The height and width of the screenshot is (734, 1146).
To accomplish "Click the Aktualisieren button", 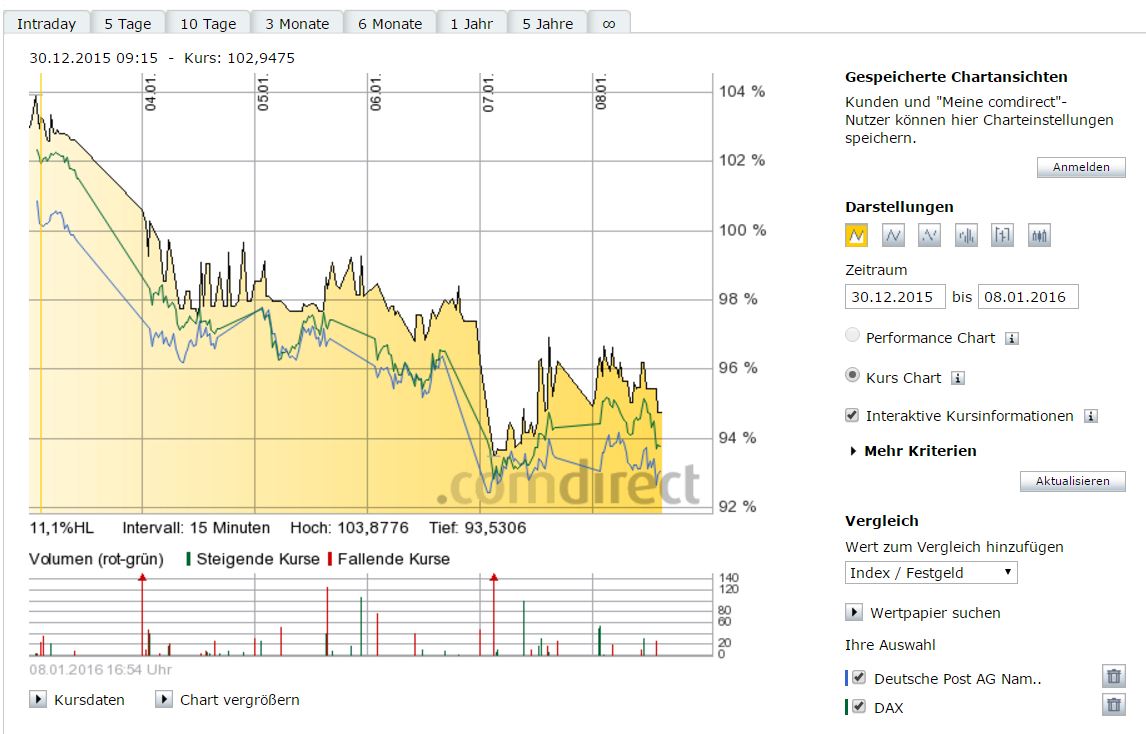I will pyautogui.click(x=1072, y=481).
